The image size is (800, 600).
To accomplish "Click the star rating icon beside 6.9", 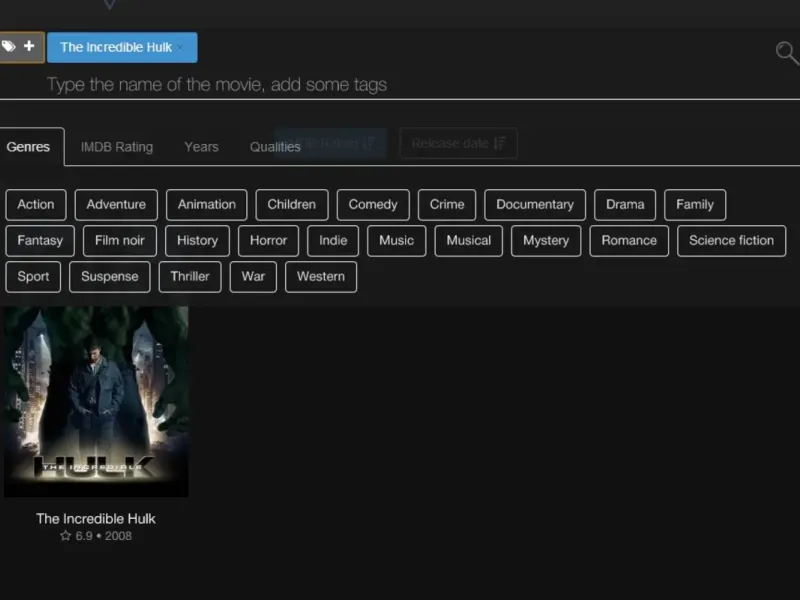I will click(65, 536).
